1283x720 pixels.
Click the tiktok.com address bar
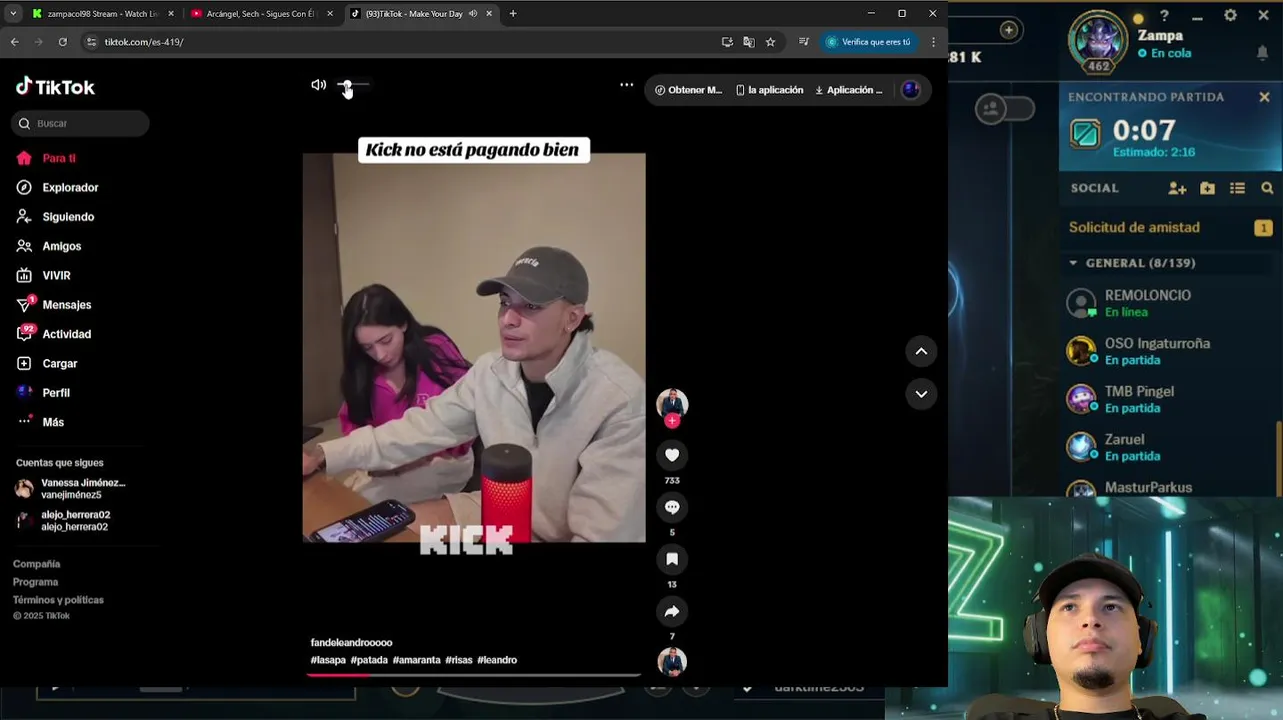(x=400, y=42)
